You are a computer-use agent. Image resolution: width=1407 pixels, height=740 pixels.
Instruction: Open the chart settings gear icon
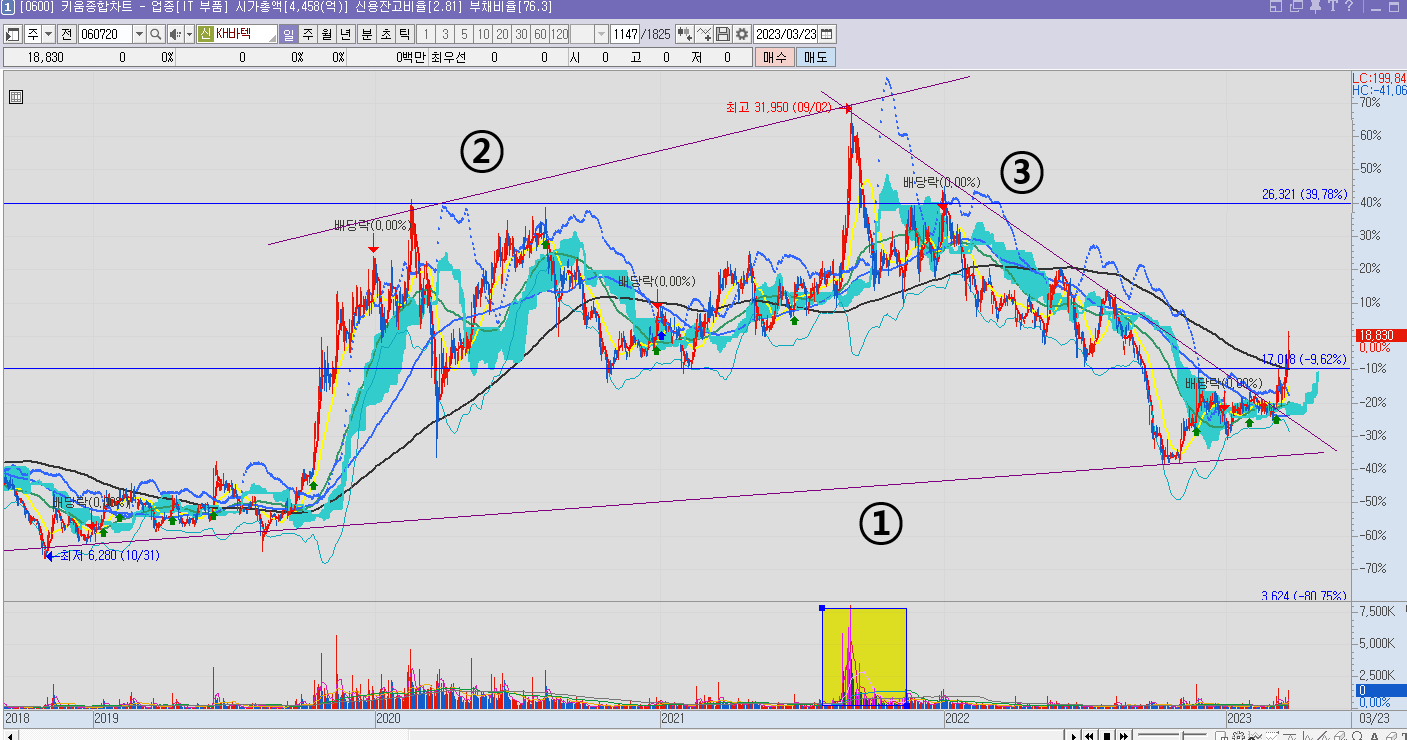tap(741, 34)
